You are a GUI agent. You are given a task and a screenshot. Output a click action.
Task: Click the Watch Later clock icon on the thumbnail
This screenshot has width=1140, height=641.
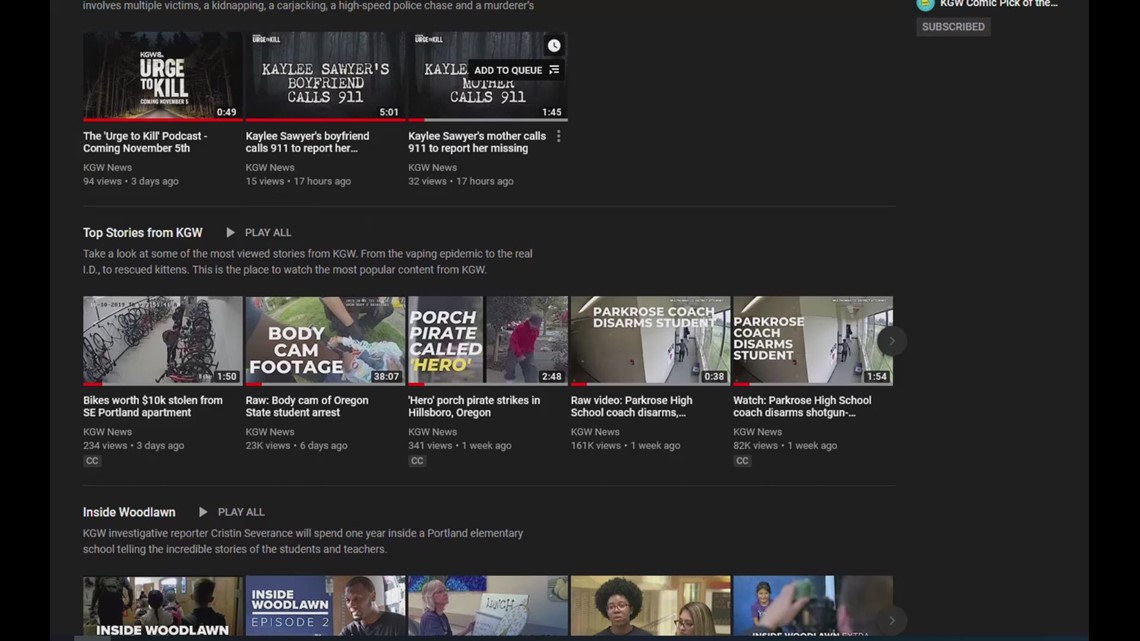(555, 45)
